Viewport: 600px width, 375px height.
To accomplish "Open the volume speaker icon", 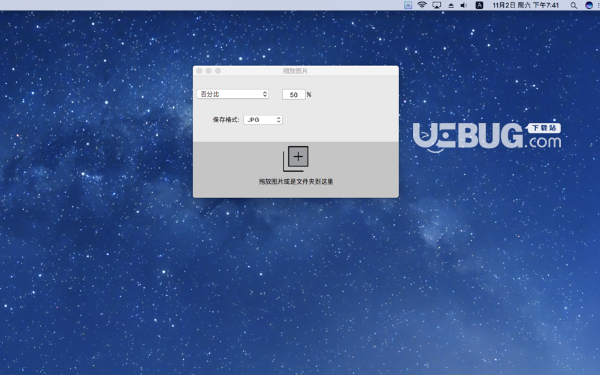I will click(x=464, y=5).
